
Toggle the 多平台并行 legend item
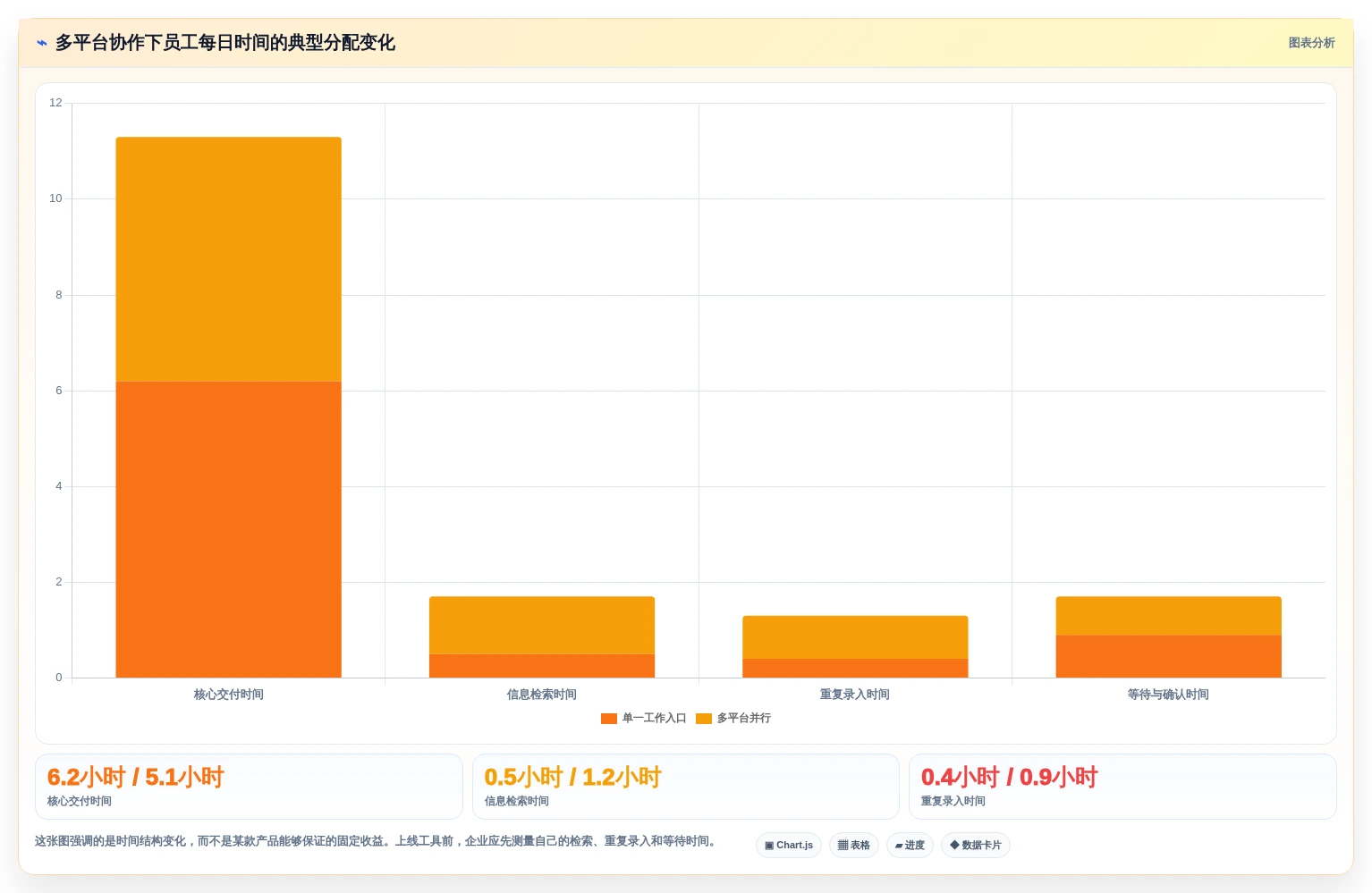733,718
